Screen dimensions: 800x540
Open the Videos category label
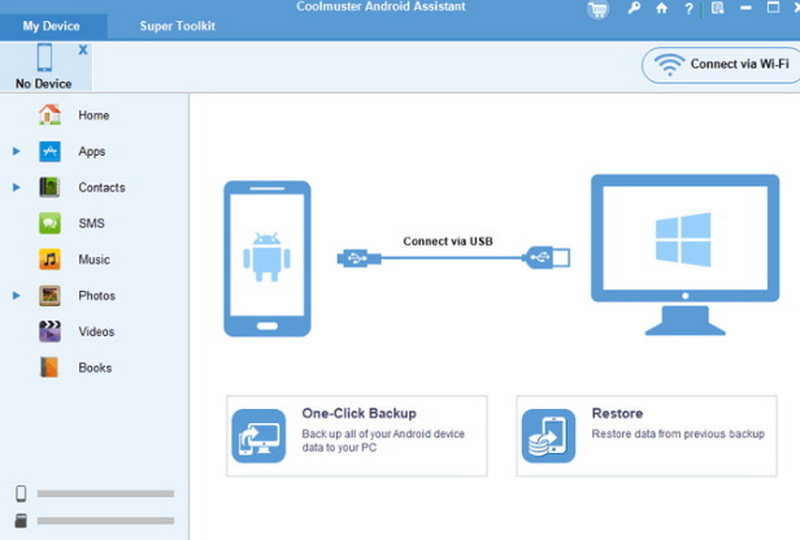[96, 332]
